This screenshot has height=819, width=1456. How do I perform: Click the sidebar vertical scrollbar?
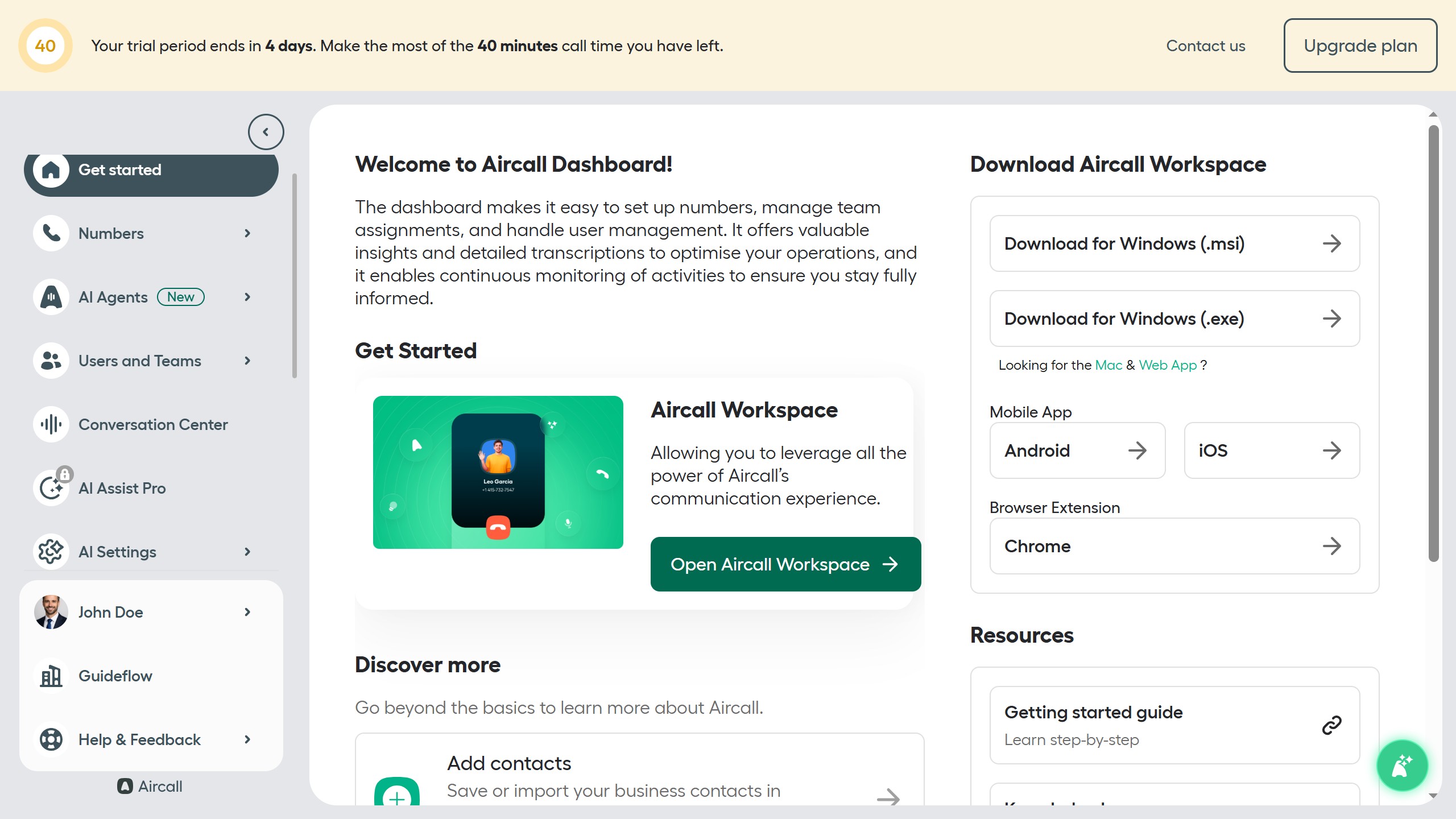click(294, 276)
